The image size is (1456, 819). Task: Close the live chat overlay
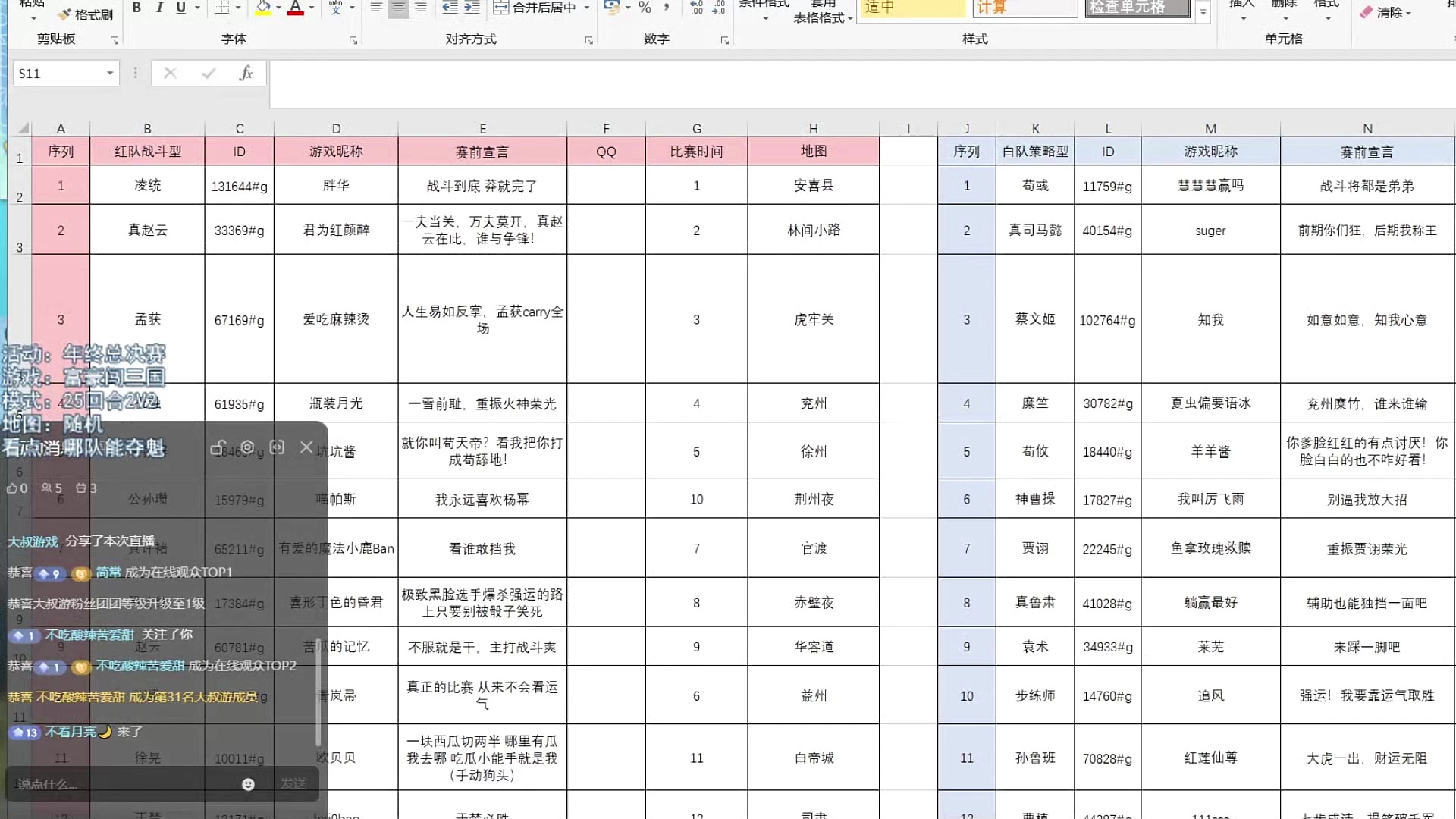click(x=306, y=447)
